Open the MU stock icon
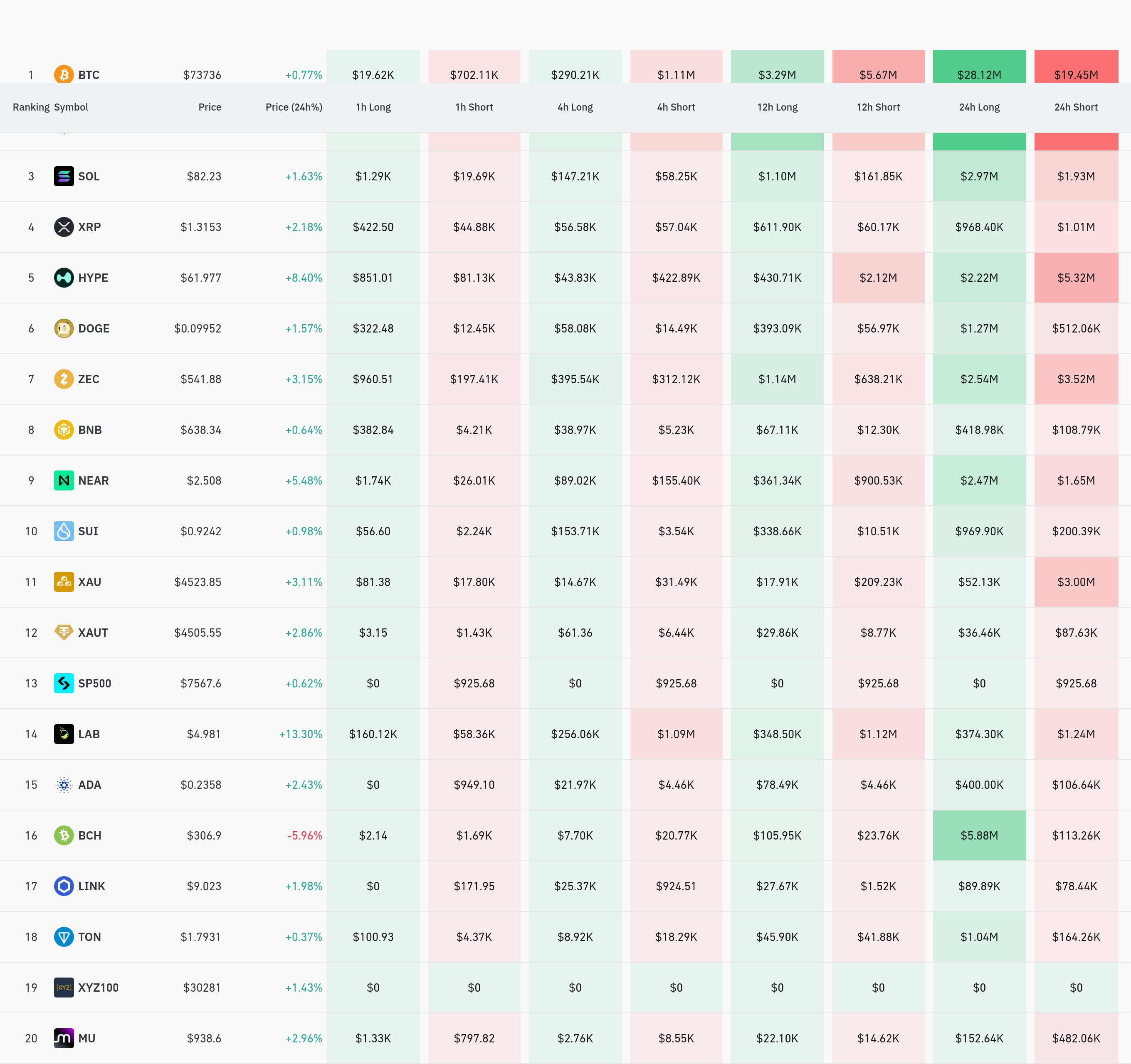Viewport: 1131px width, 1064px height. pyautogui.click(x=64, y=1038)
